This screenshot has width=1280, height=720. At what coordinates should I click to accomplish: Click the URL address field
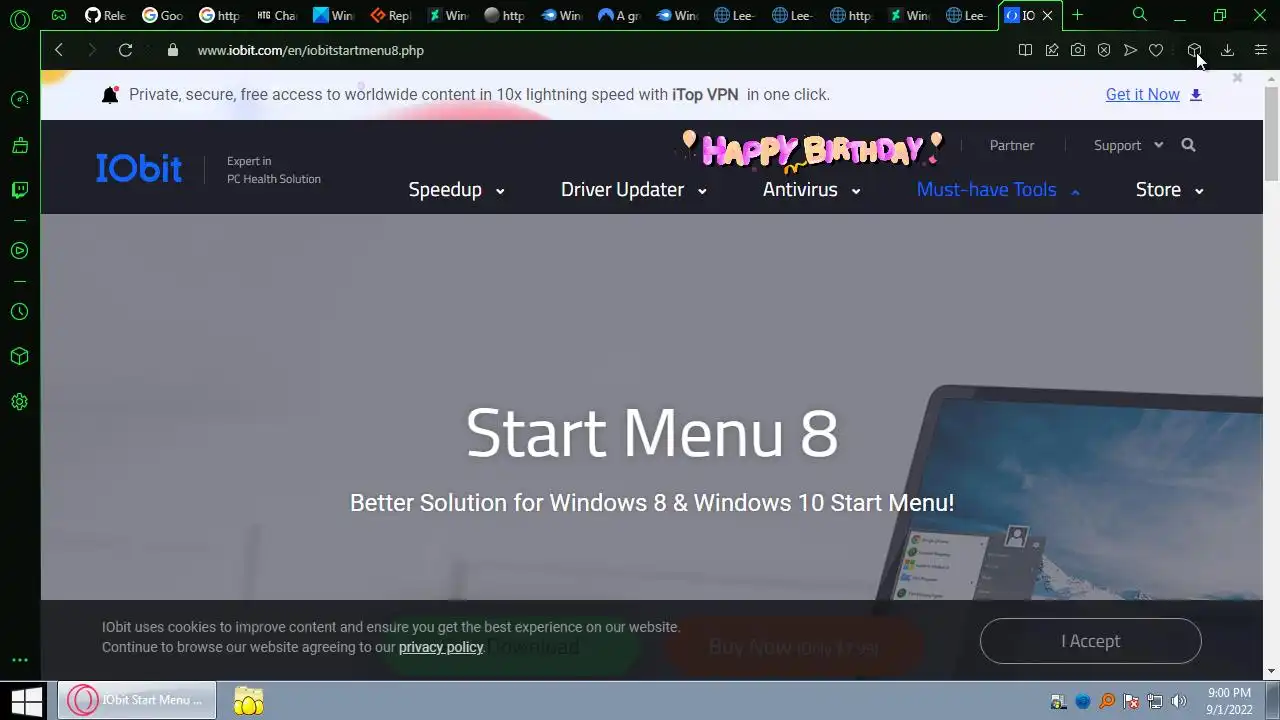600,50
